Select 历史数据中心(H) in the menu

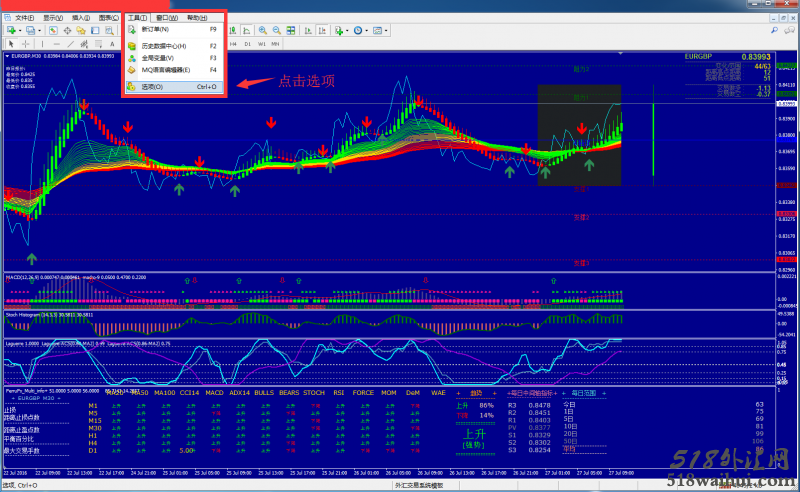coord(164,46)
